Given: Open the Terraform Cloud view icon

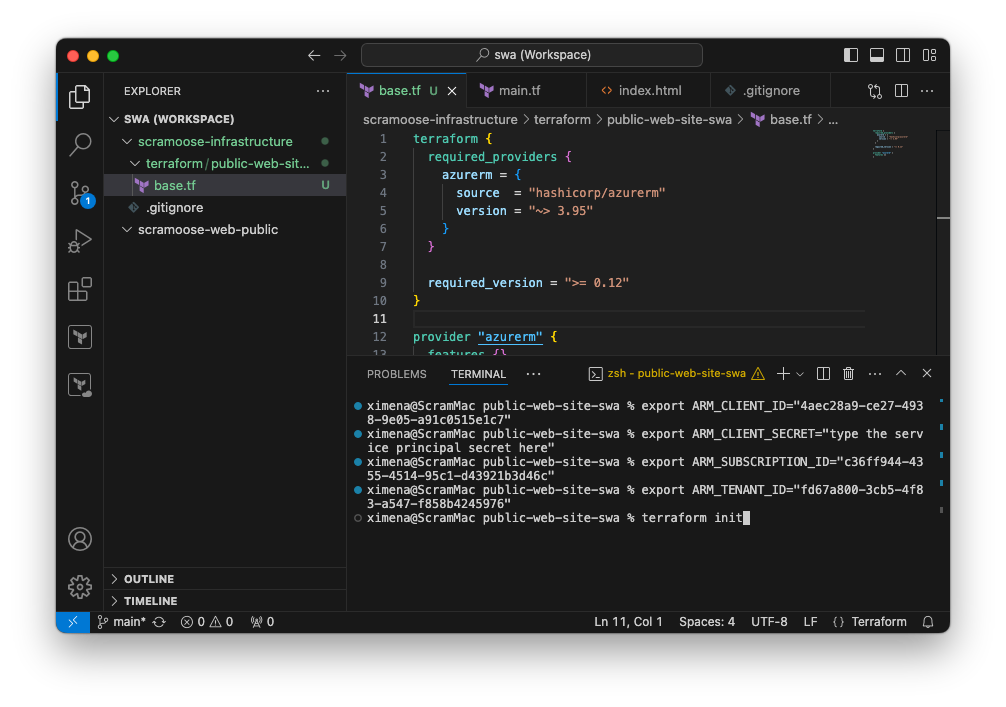Looking at the screenshot, I should point(80,385).
